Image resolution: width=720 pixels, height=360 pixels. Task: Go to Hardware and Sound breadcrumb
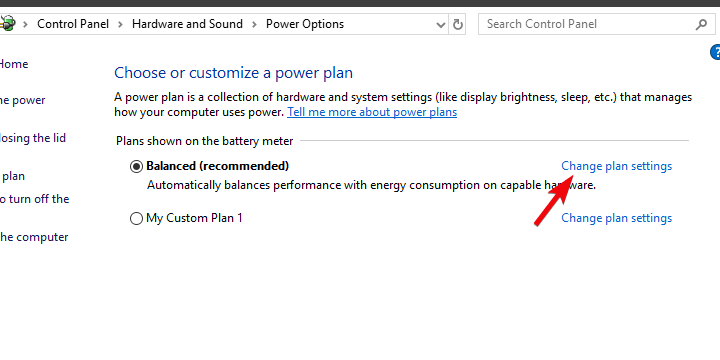187,24
